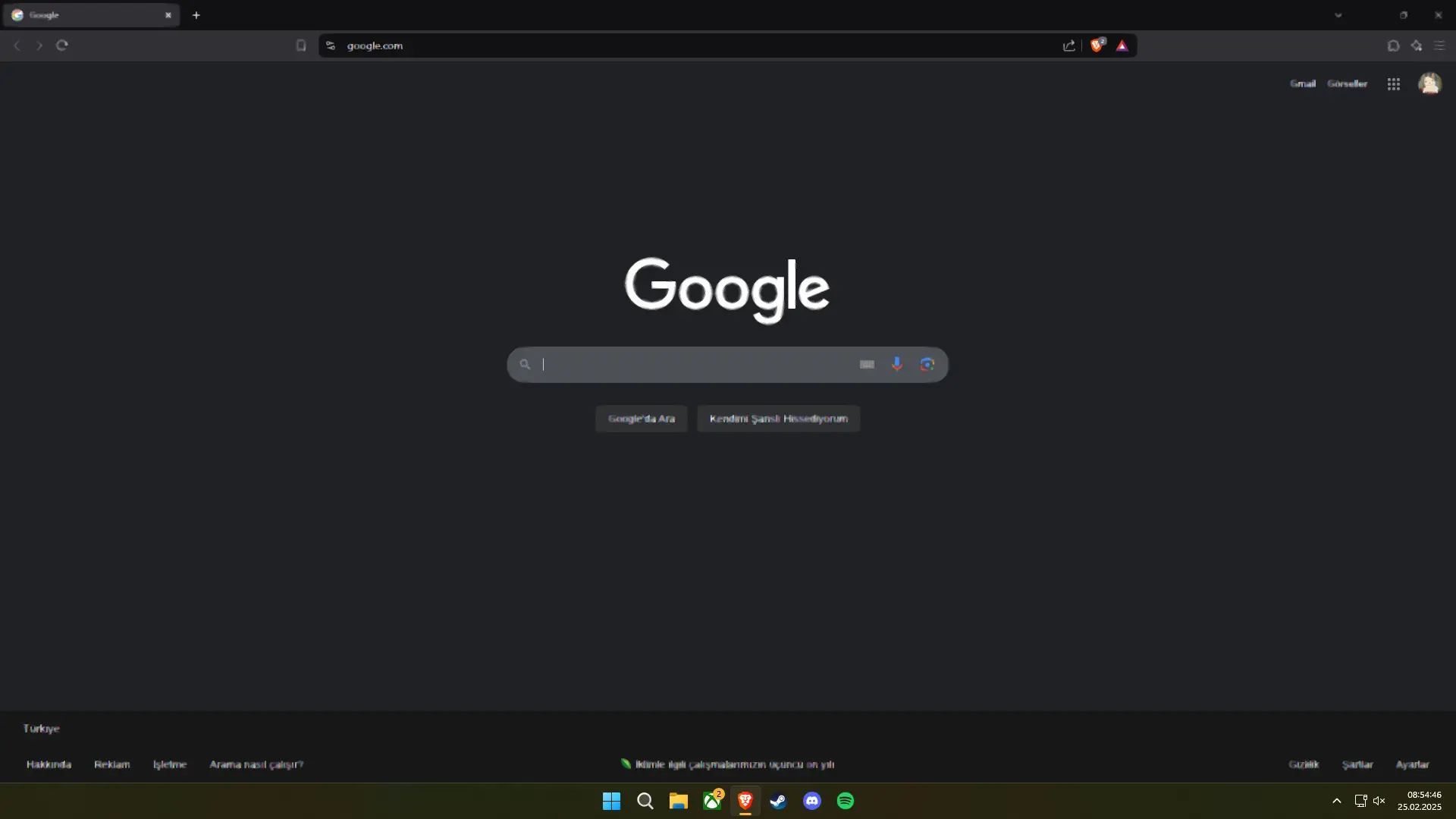Viewport: 1456px width, 819px height.
Task: Open Arama nasıl çalışır? link
Action: point(256,764)
